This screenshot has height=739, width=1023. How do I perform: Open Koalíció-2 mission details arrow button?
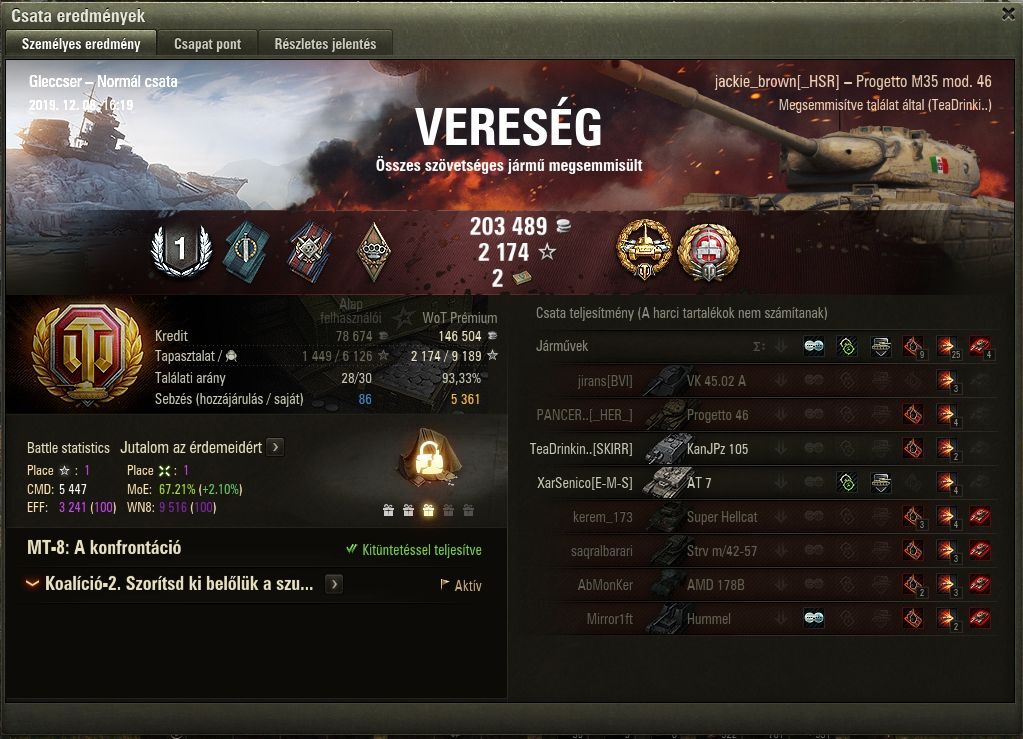(334, 584)
